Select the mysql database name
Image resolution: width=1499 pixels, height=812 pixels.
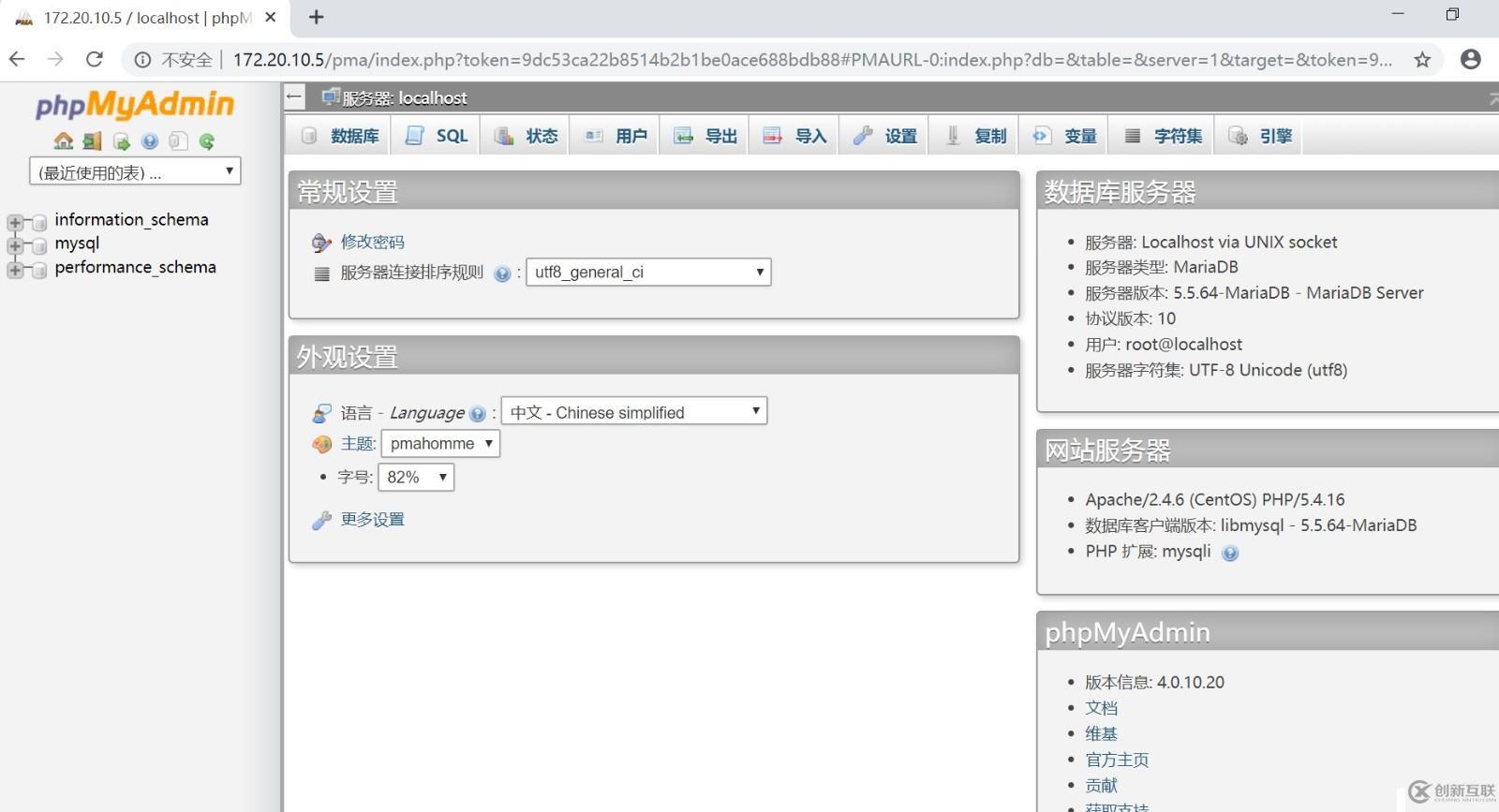77,244
